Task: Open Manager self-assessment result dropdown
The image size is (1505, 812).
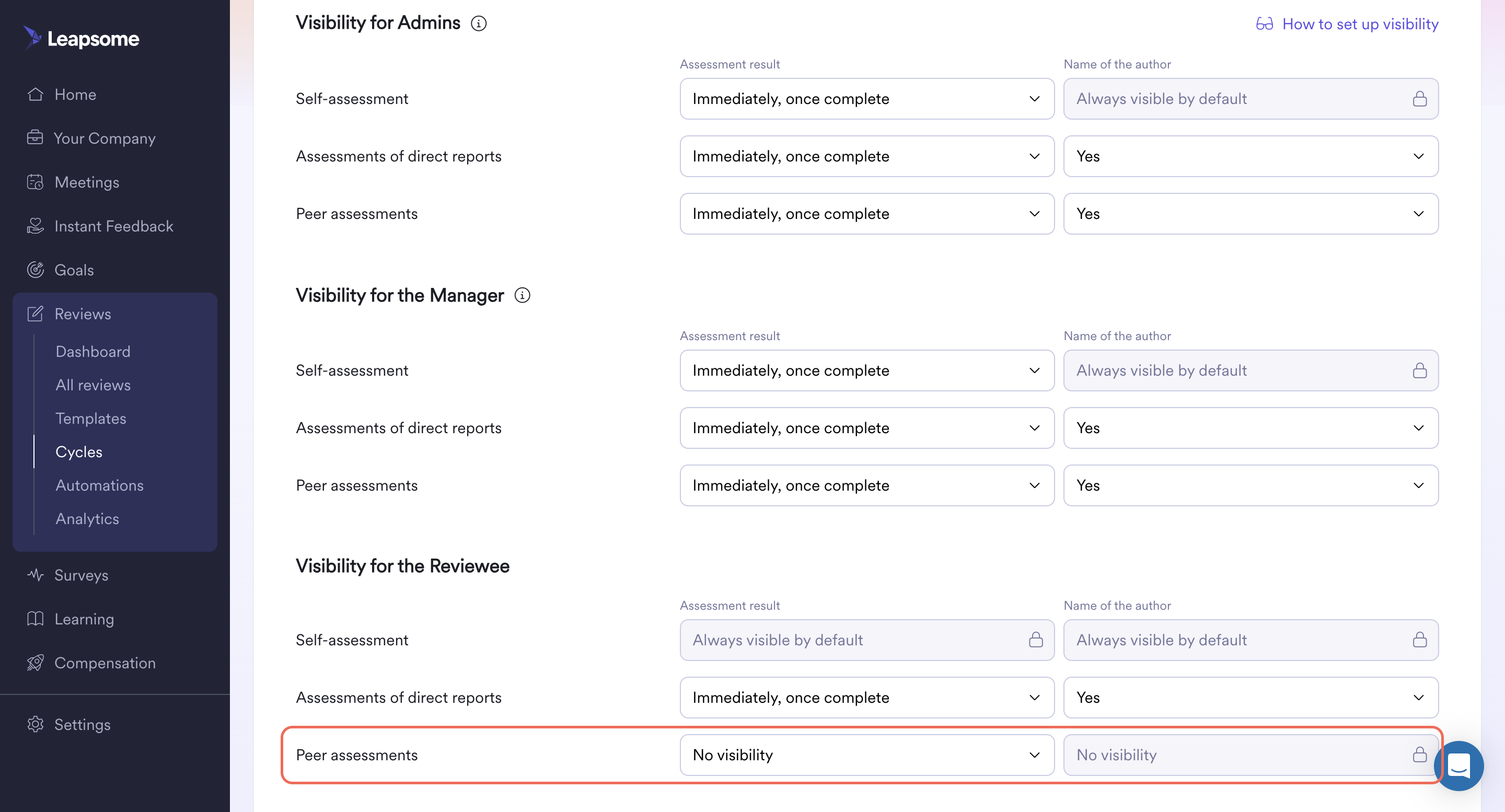Action: (x=867, y=370)
